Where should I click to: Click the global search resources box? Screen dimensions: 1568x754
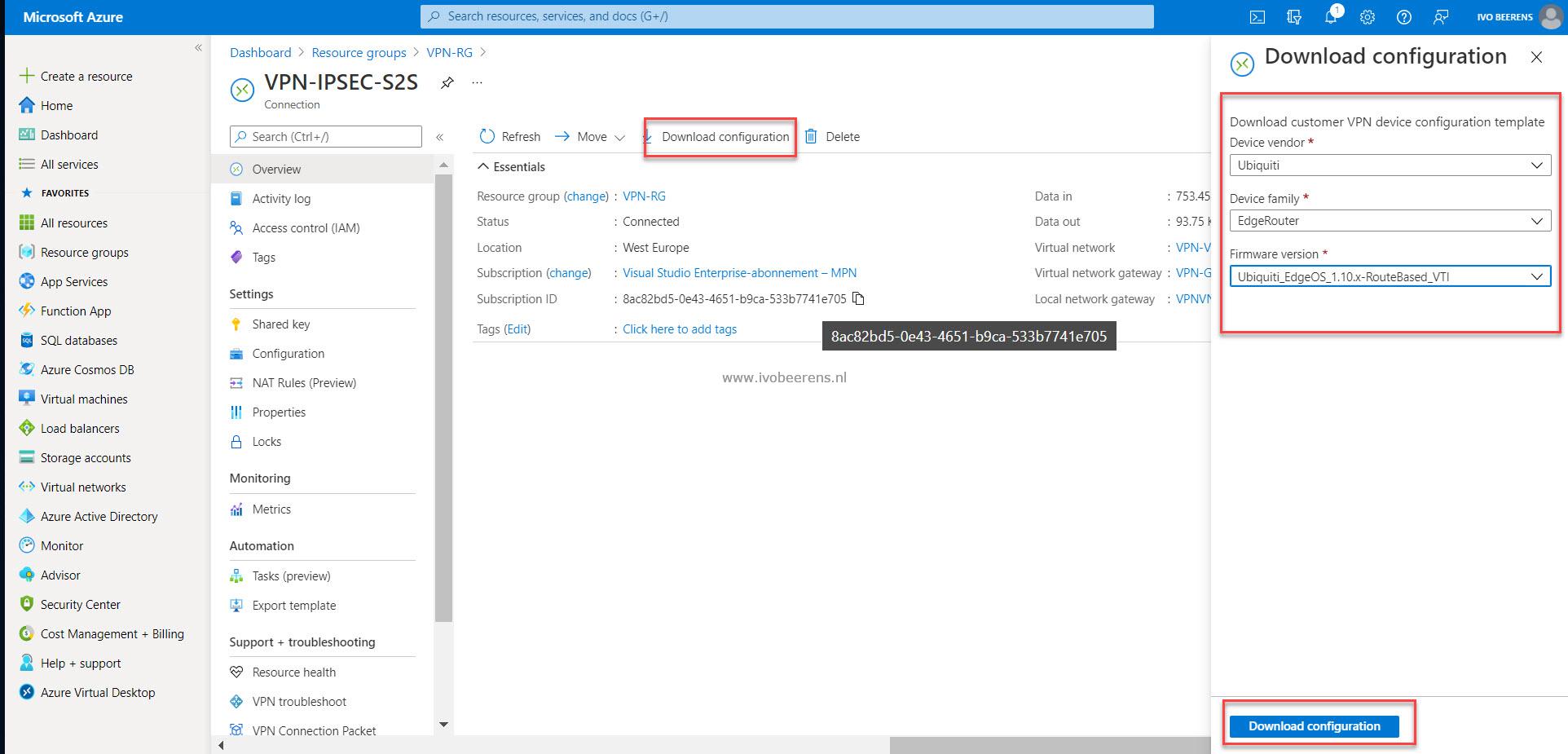click(787, 16)
